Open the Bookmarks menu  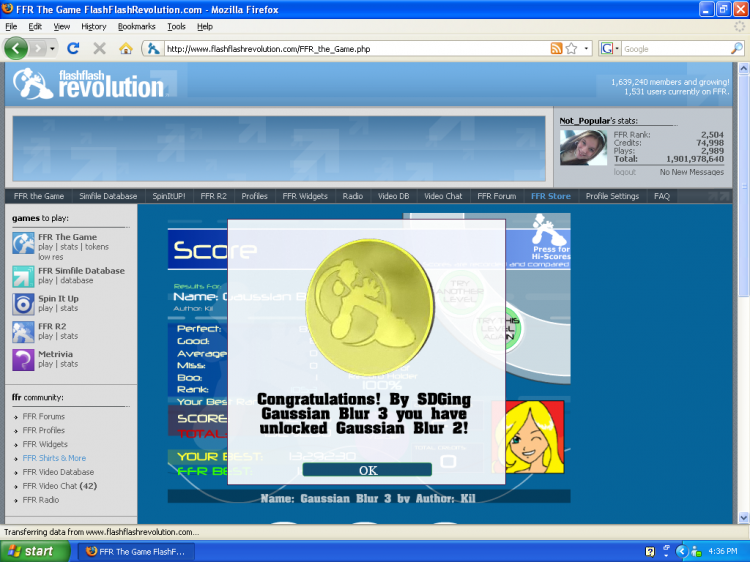[x=136, y=26]
